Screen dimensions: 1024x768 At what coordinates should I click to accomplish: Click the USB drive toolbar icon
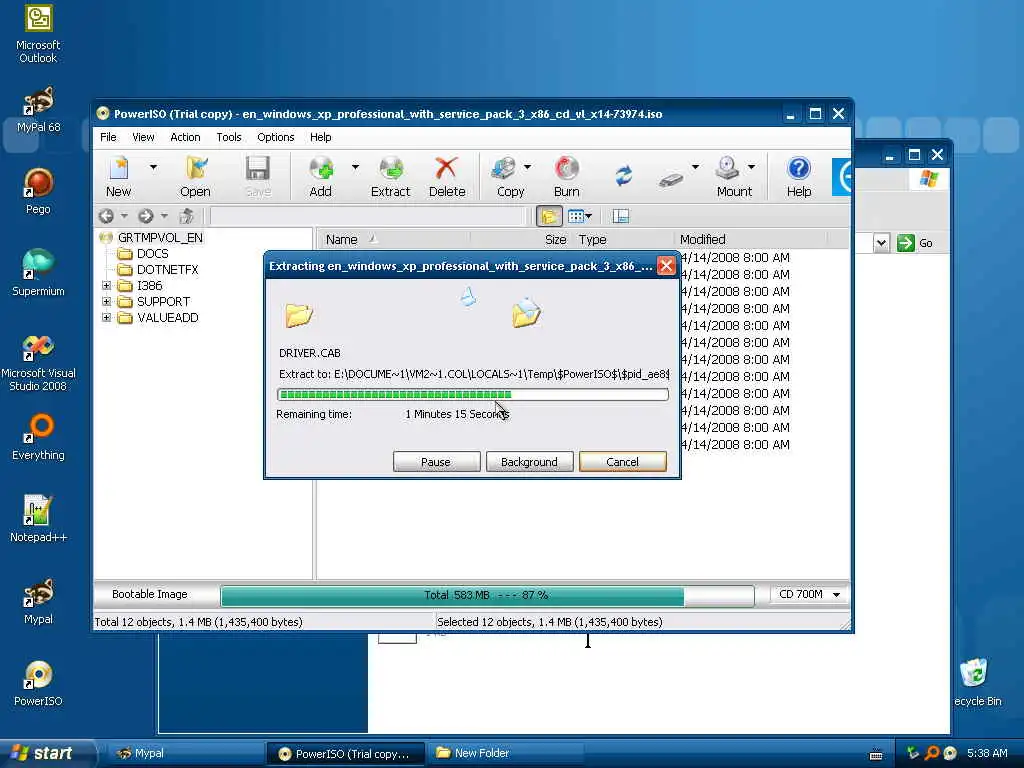pos(671,178)
